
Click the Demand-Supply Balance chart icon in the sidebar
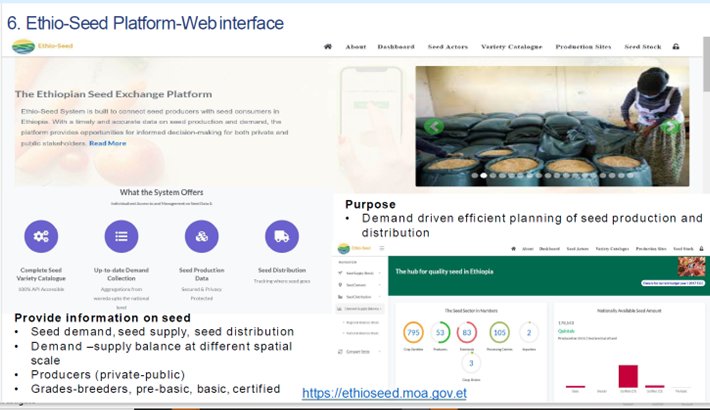340,309
